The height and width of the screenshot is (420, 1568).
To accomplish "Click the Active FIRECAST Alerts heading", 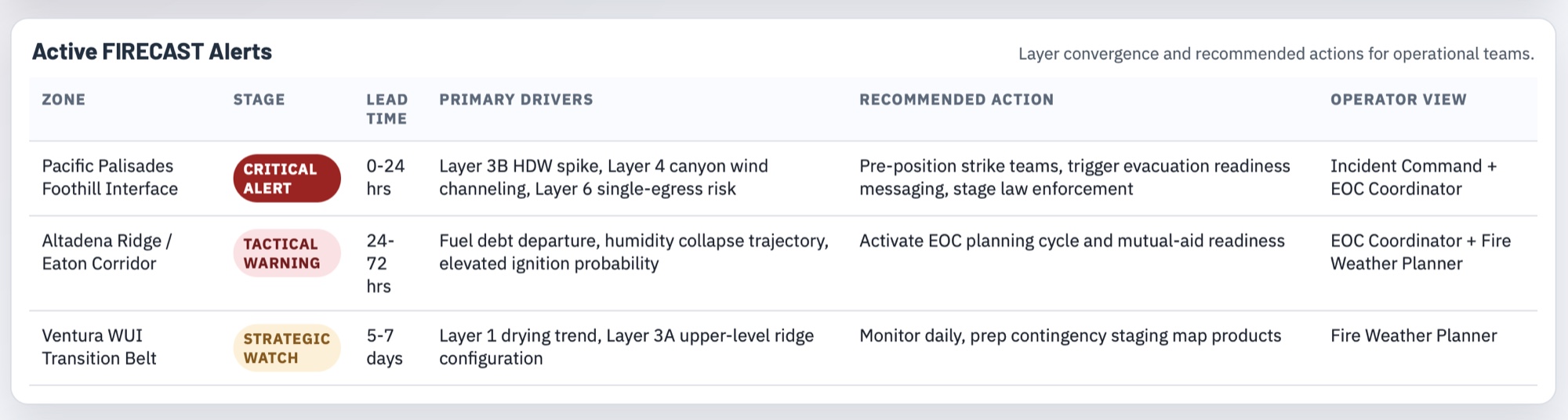I will point(152,52).
